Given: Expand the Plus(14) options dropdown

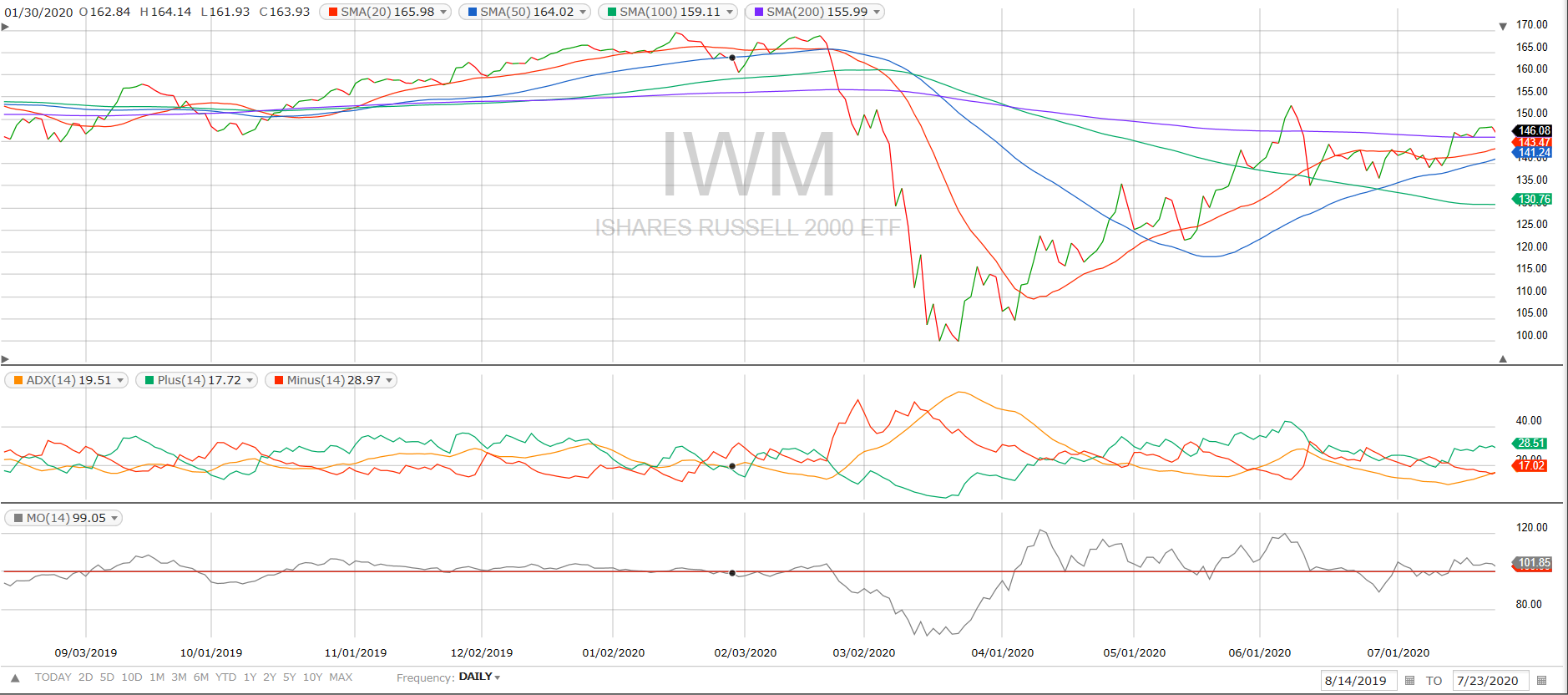Looking at the screenshot, I should coord(250,381).
